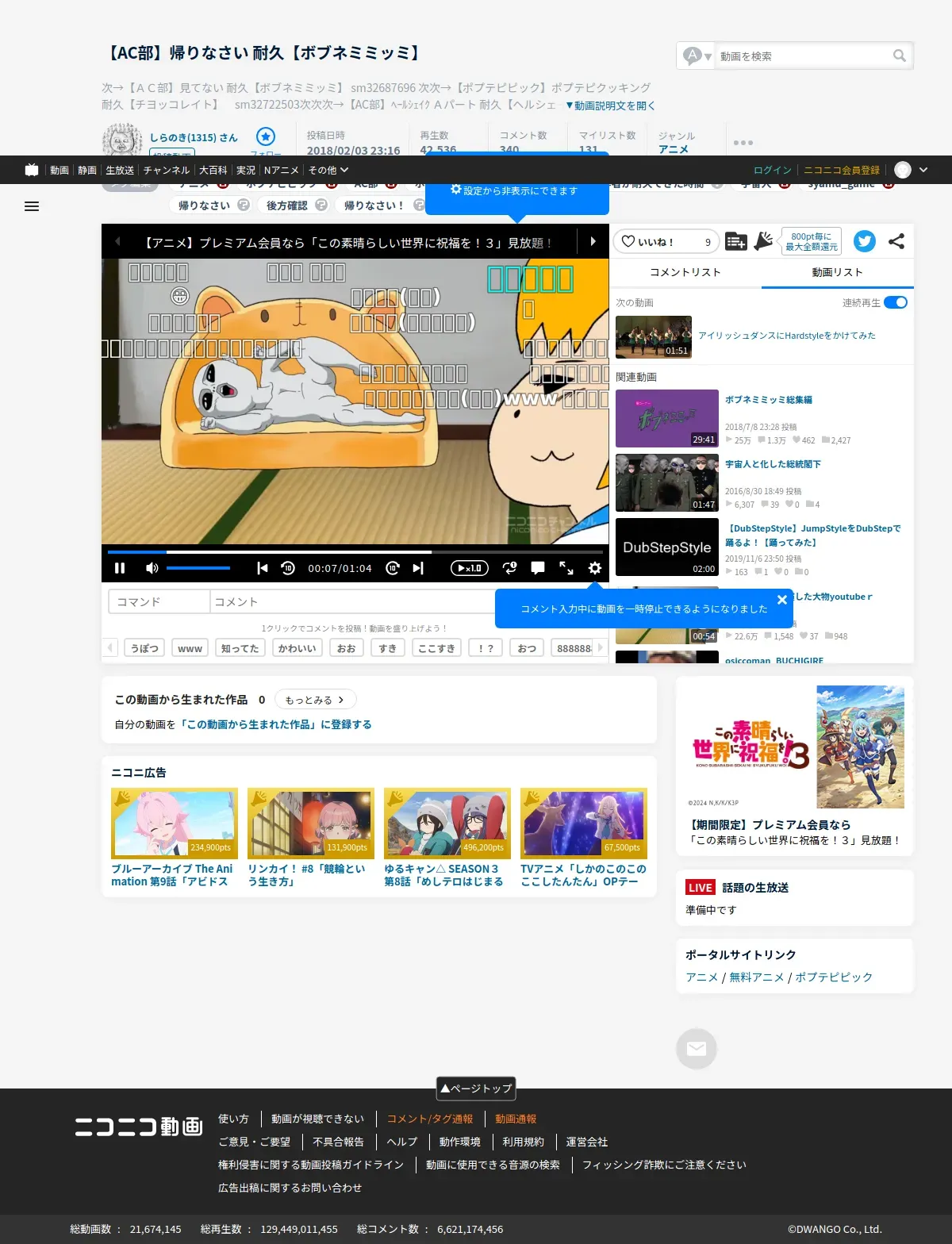Image resolution: width=952 pixels, height=1244 pixels.
Task: Open the user avatar account dropdown
Action: pyautogui.click(x=911, y=170)
